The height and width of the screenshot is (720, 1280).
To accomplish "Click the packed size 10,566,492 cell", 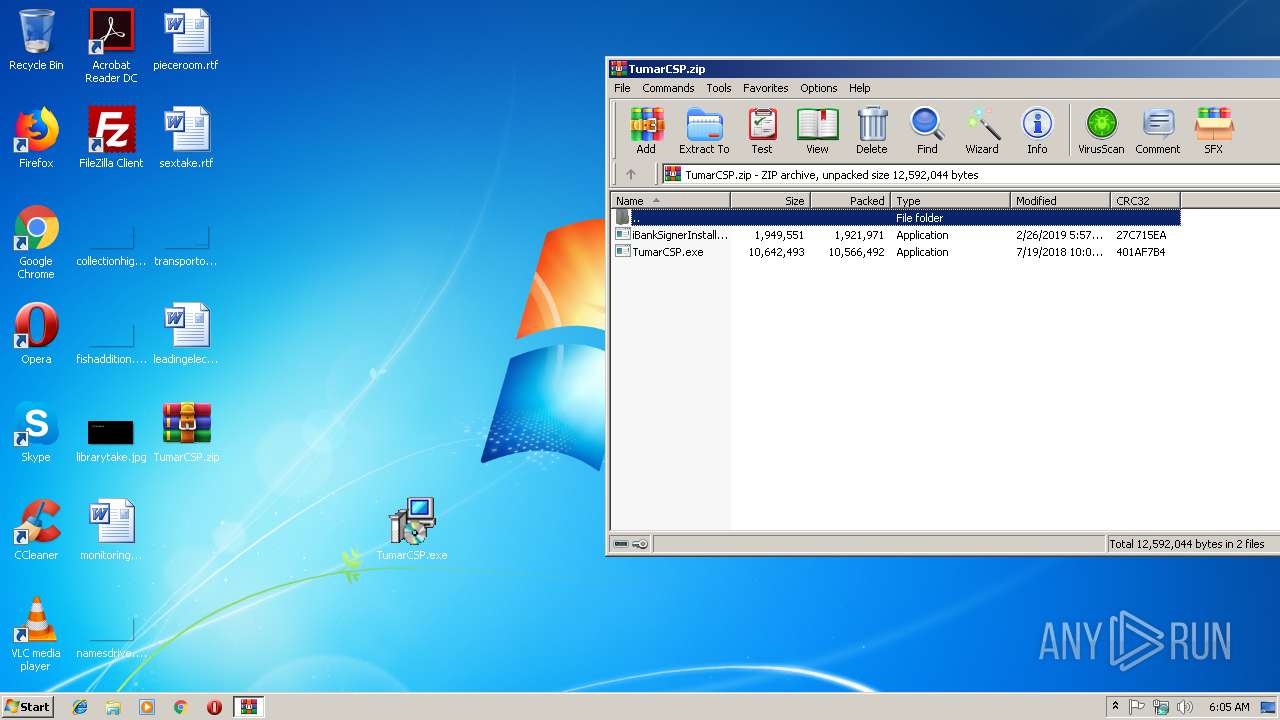I will [856, 252].
